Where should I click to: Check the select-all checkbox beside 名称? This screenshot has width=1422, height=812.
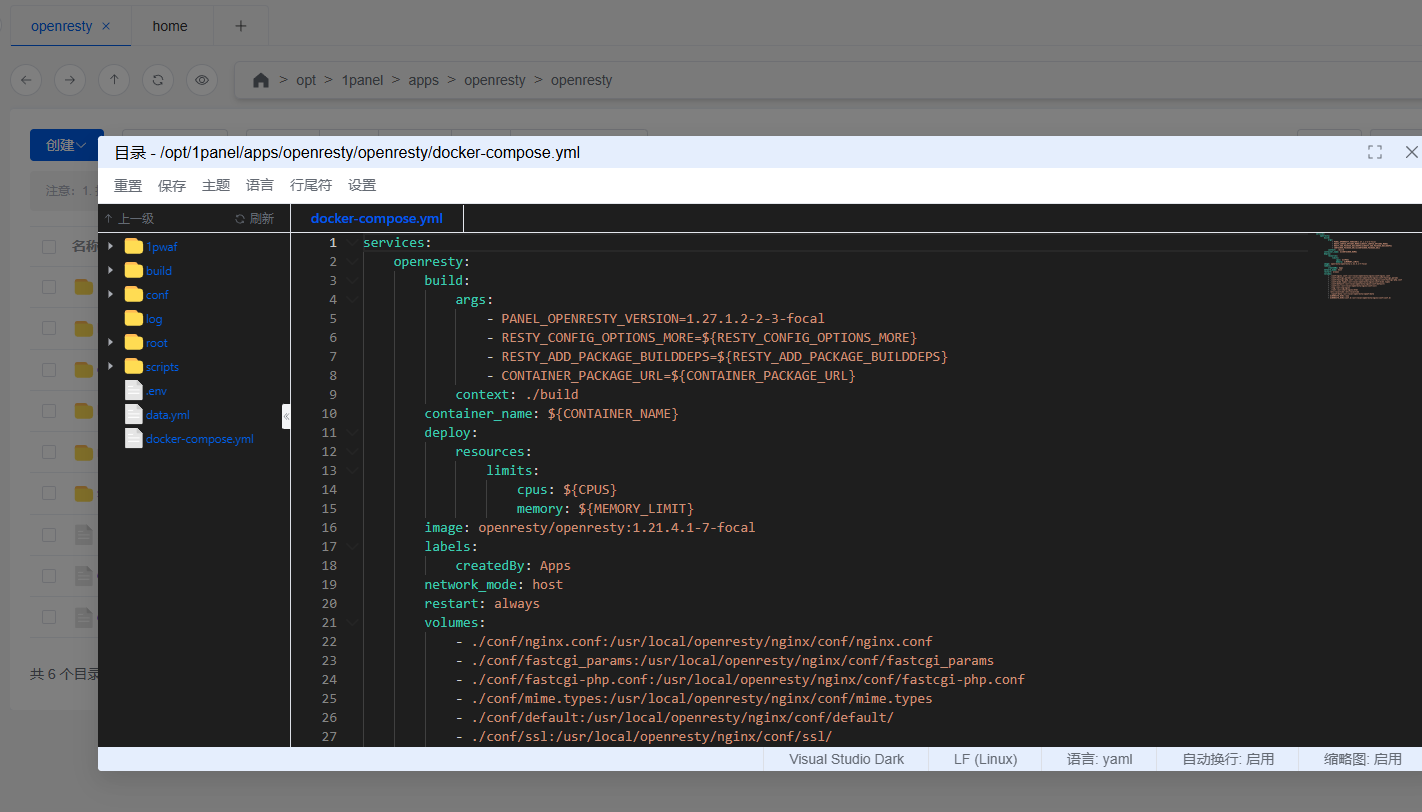point(49,246)
